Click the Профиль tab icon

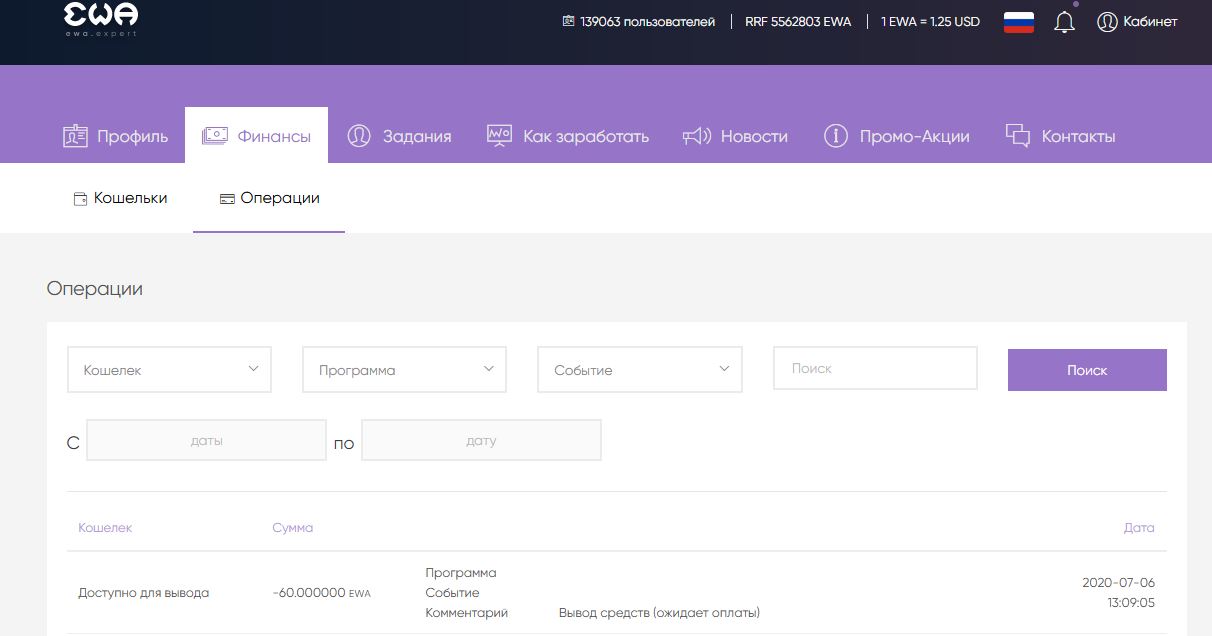(76, 136)
